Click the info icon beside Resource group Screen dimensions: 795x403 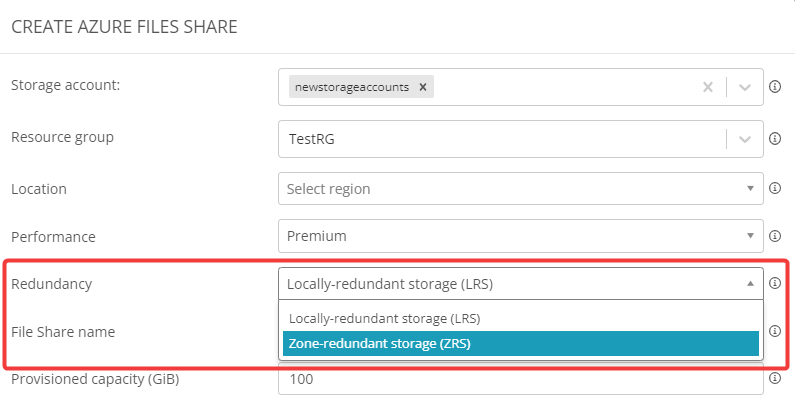[x=774, y=139]
